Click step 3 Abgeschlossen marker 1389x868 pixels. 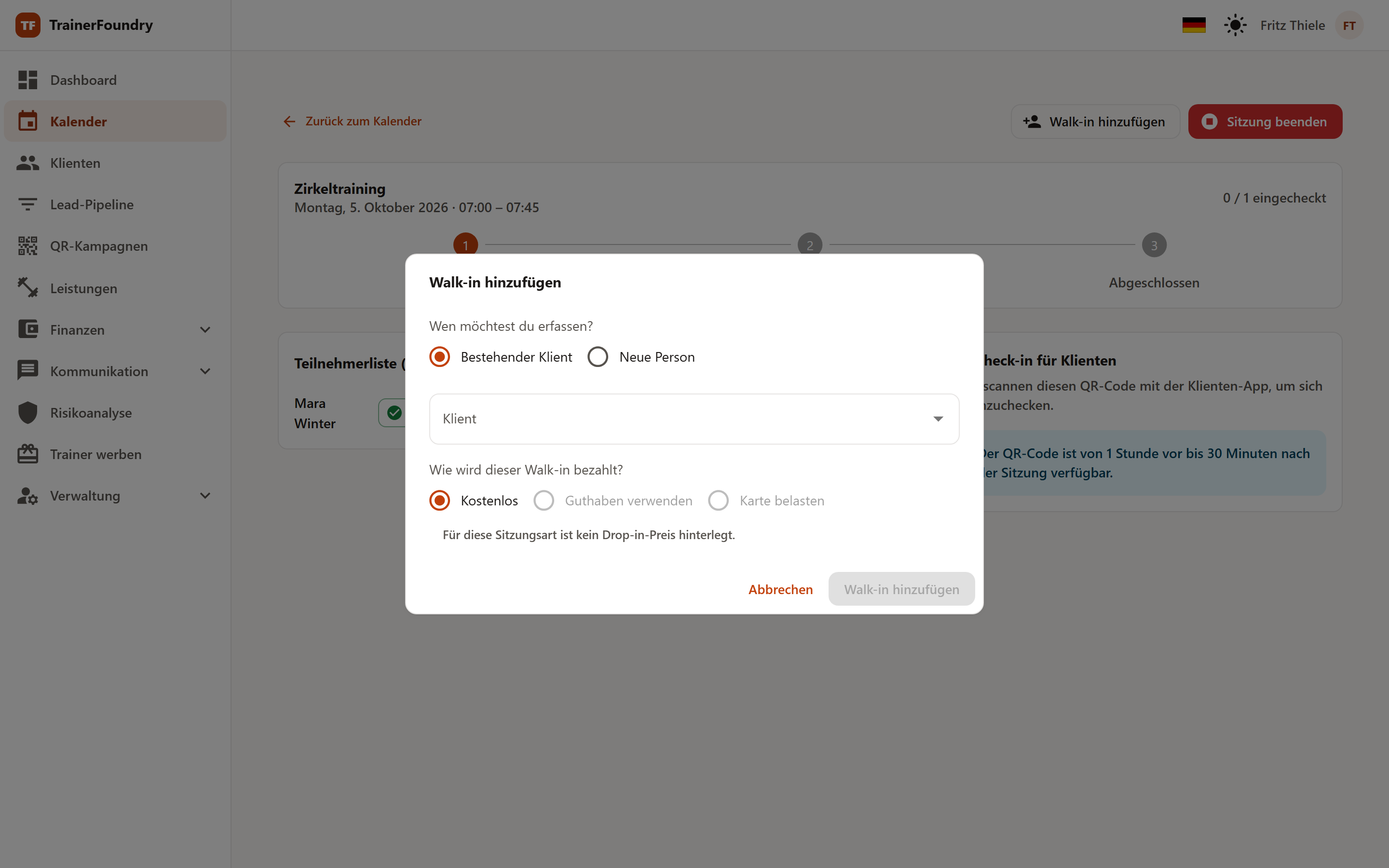coord(1154,245)
